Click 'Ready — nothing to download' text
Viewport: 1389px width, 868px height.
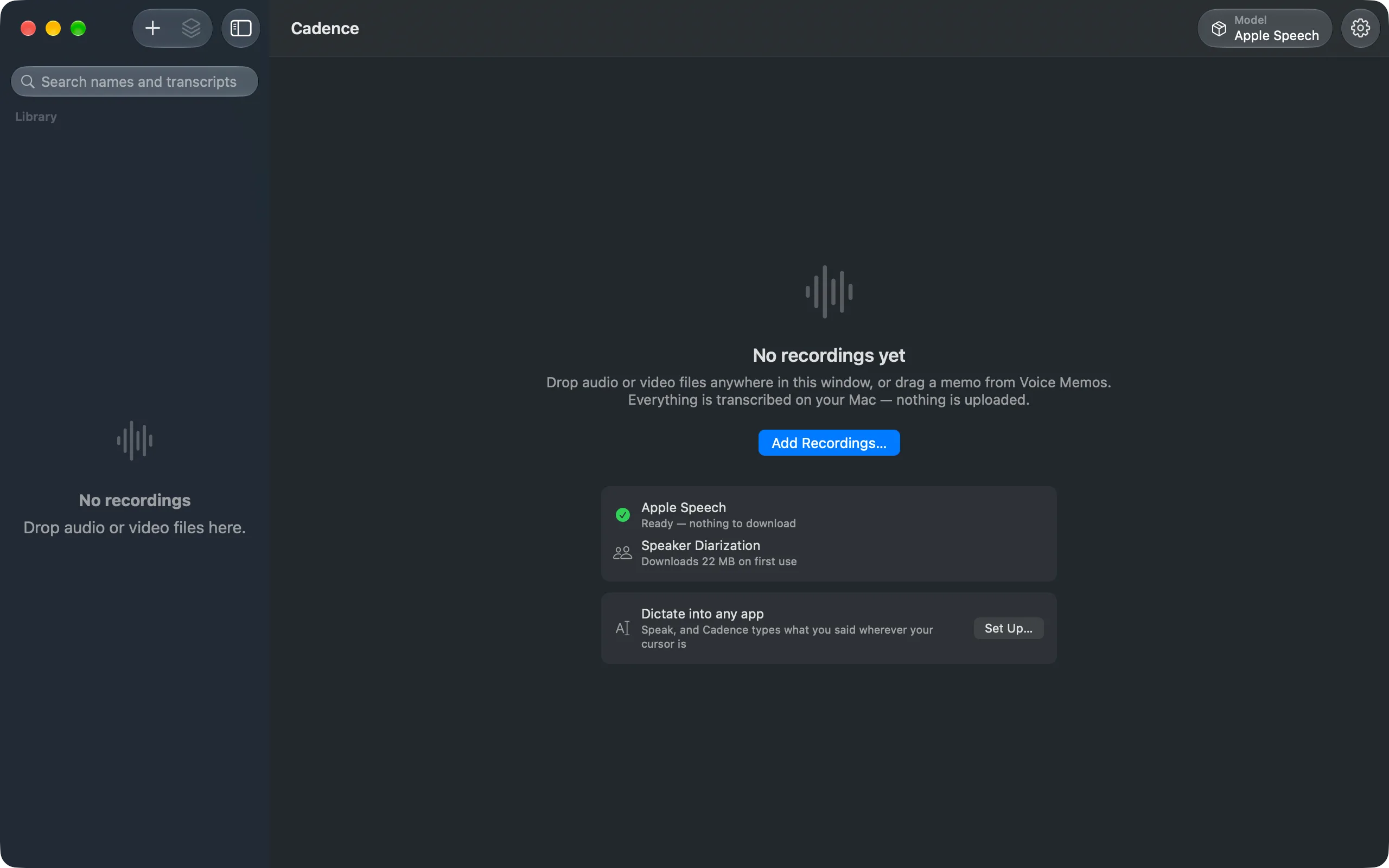pyautogui.click(x=718, y=524)
